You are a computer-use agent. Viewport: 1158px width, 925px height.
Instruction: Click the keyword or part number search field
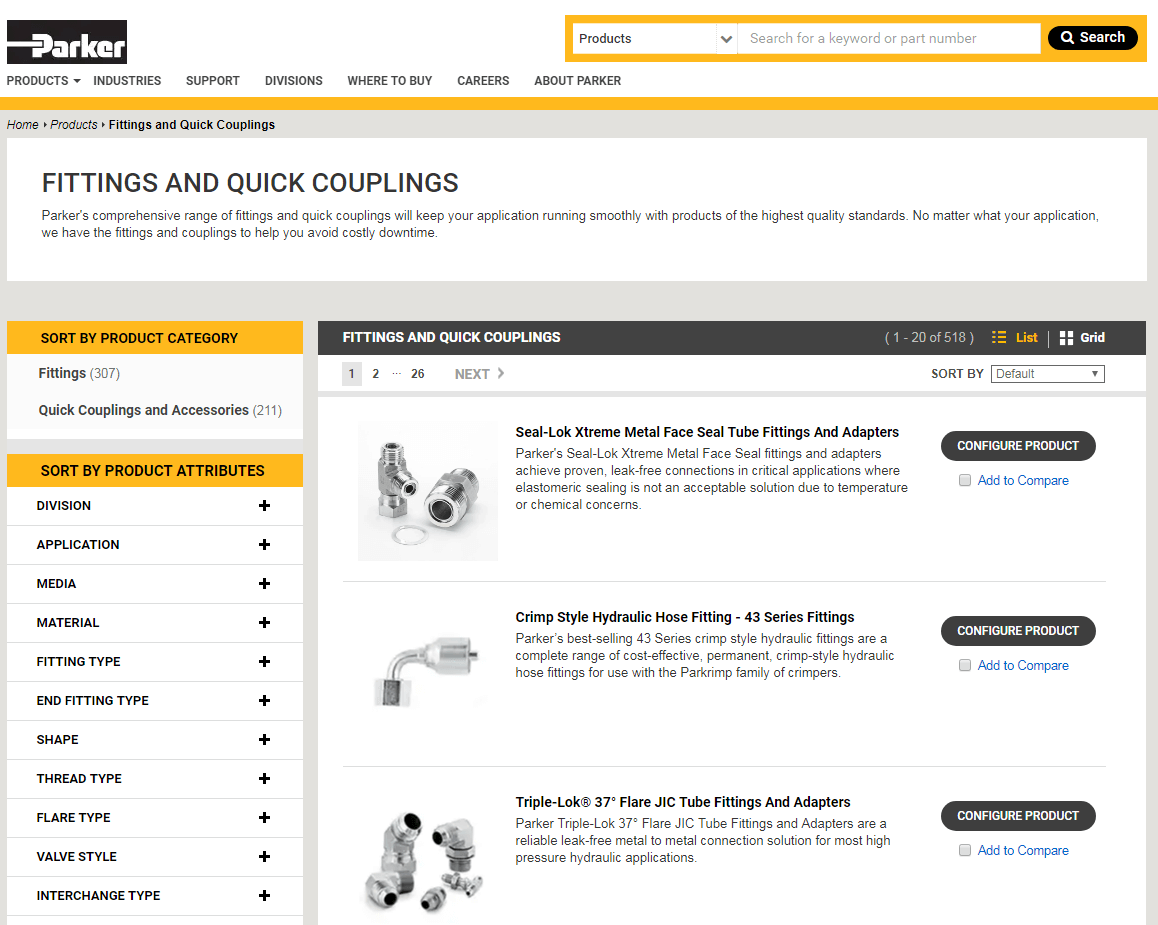[888, 38]
